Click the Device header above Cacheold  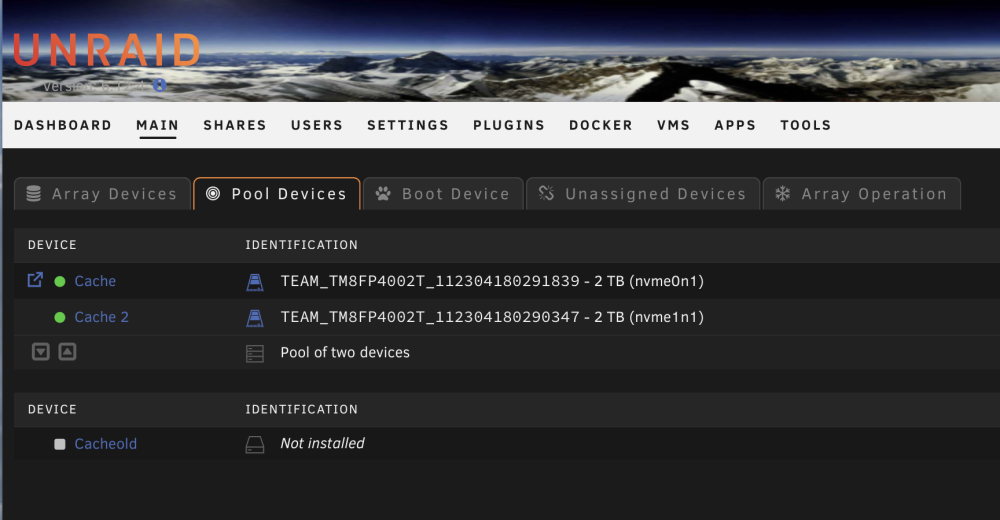(x=52, y=410)
